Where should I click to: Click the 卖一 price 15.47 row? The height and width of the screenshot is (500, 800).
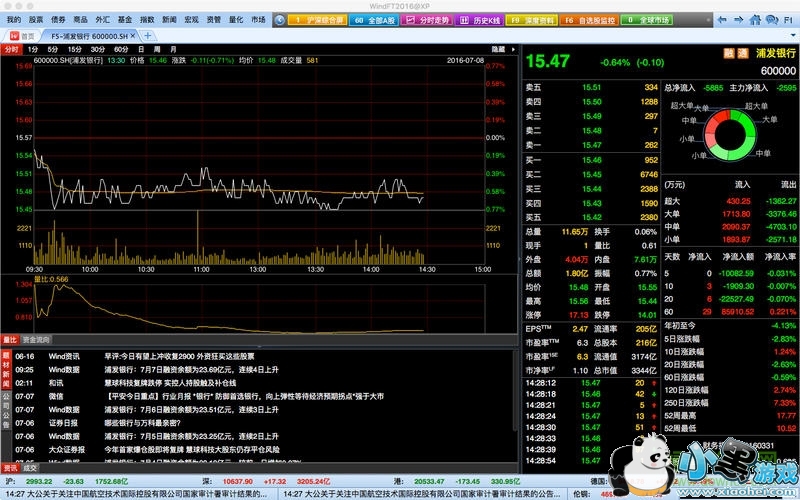point(591,145)
